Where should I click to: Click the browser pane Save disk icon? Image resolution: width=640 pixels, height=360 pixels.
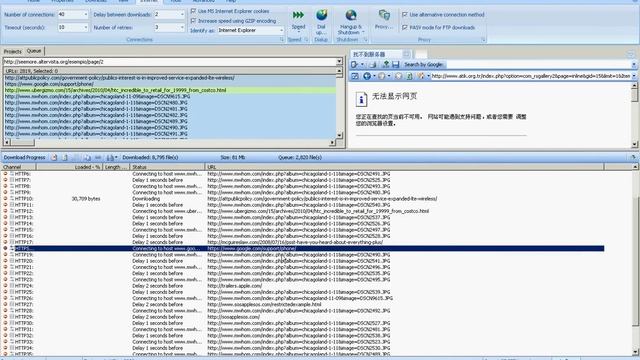(x=396, y=64)
